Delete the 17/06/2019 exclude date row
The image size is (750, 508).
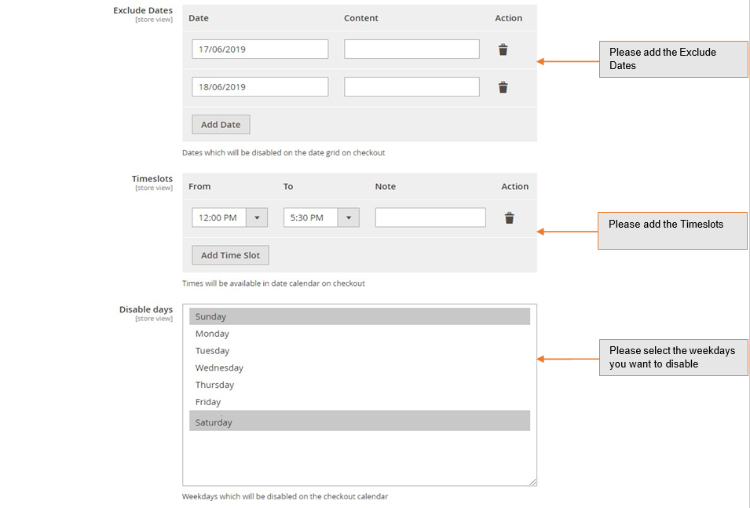click(503, 50)
